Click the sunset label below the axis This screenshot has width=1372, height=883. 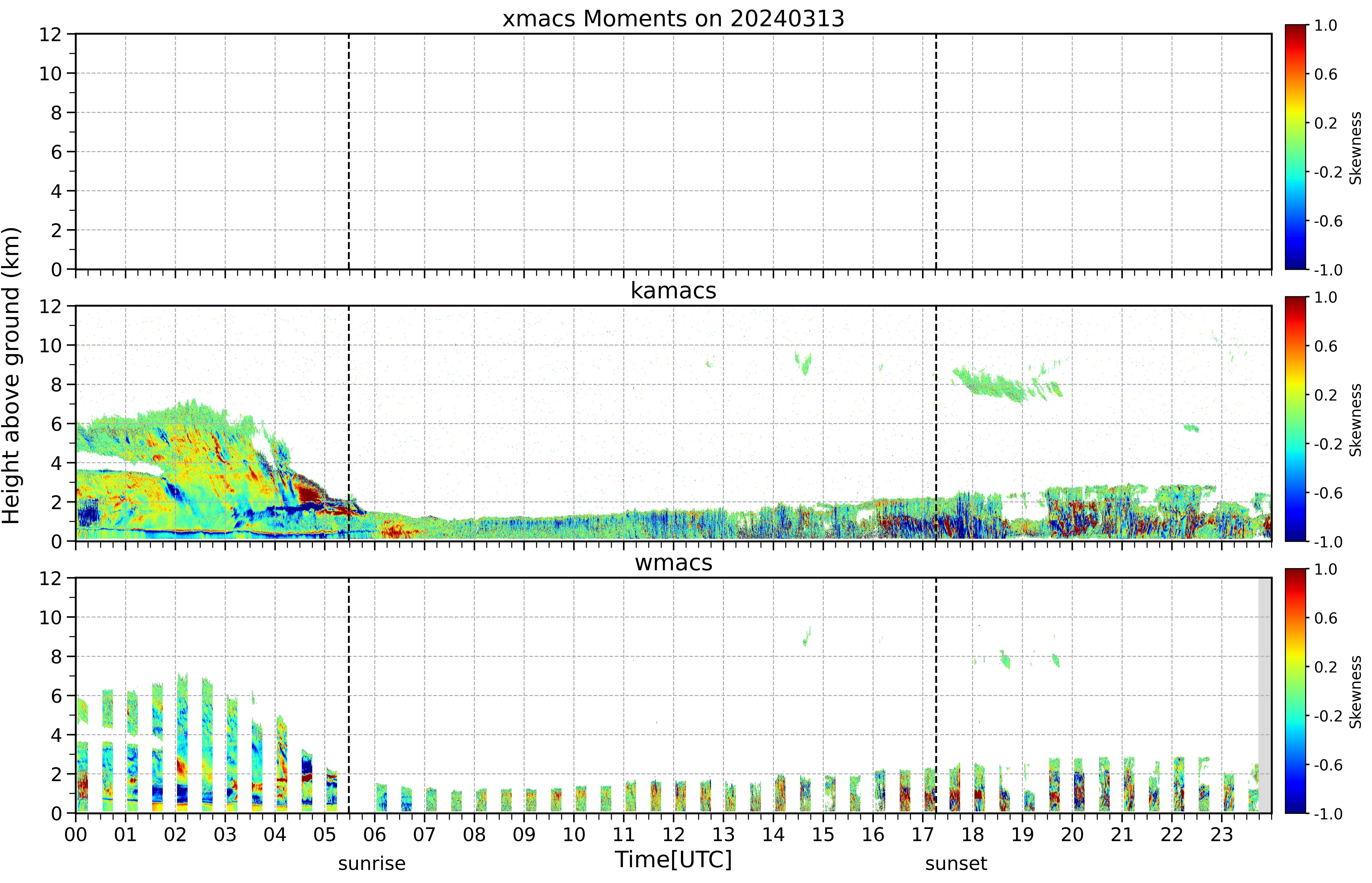point(956,863)
